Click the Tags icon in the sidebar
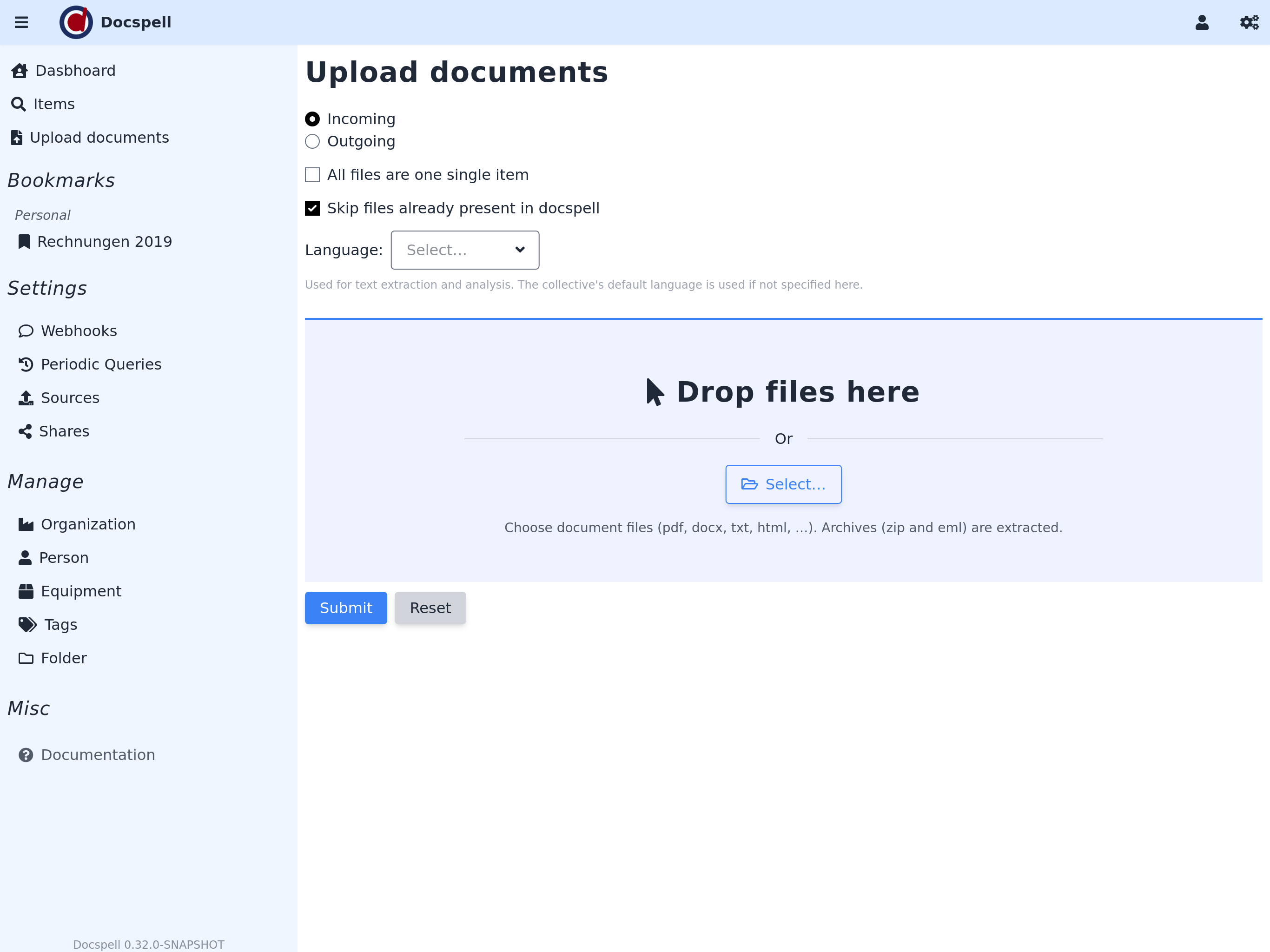 tap(27, 625)
